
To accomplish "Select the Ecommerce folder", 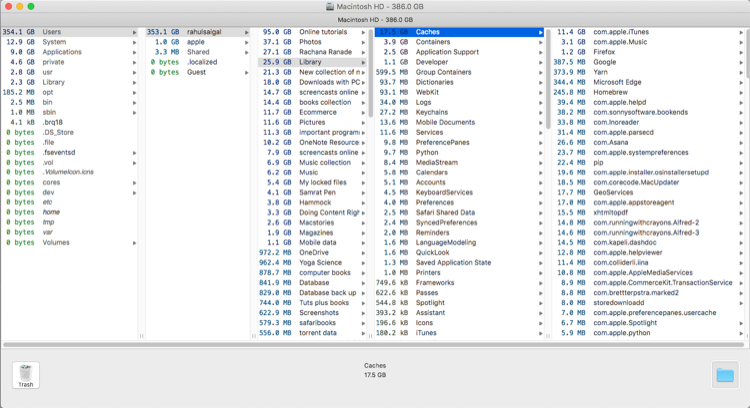I will [313, 112].
